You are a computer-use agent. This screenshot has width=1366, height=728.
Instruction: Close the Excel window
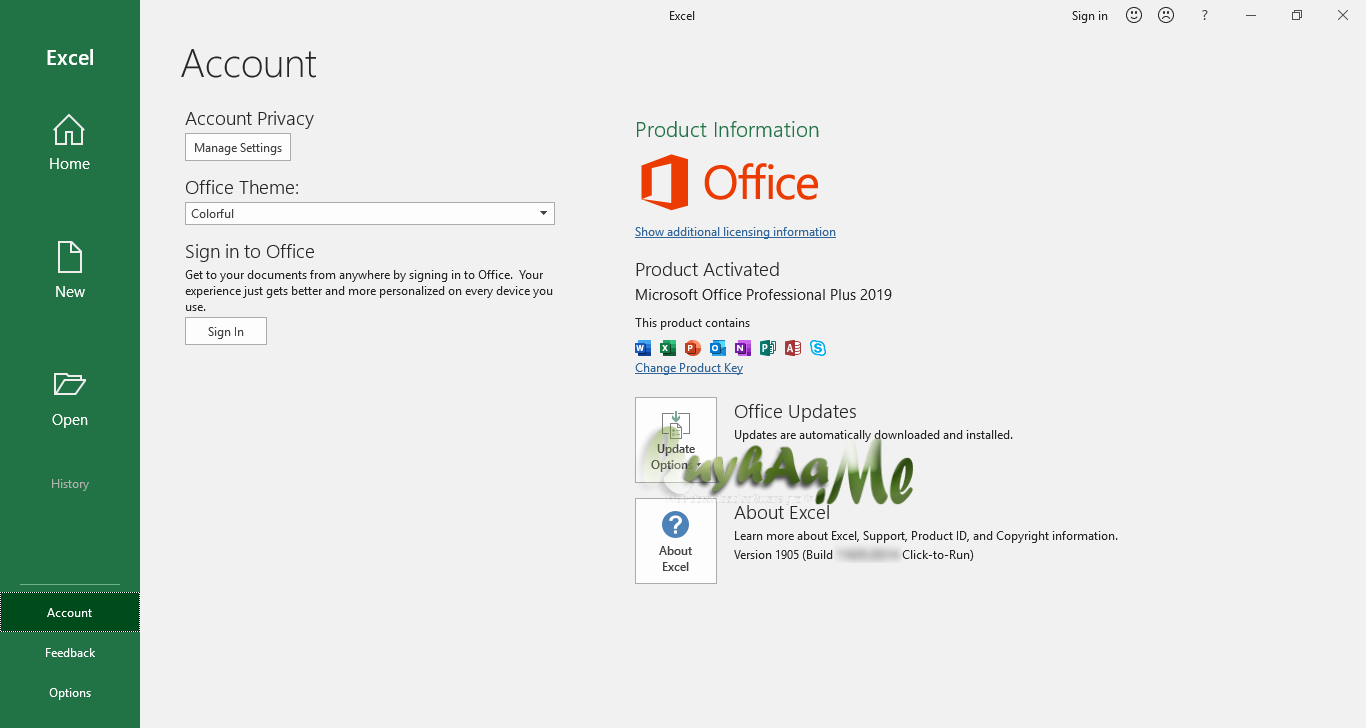[x=1343, y=15]
